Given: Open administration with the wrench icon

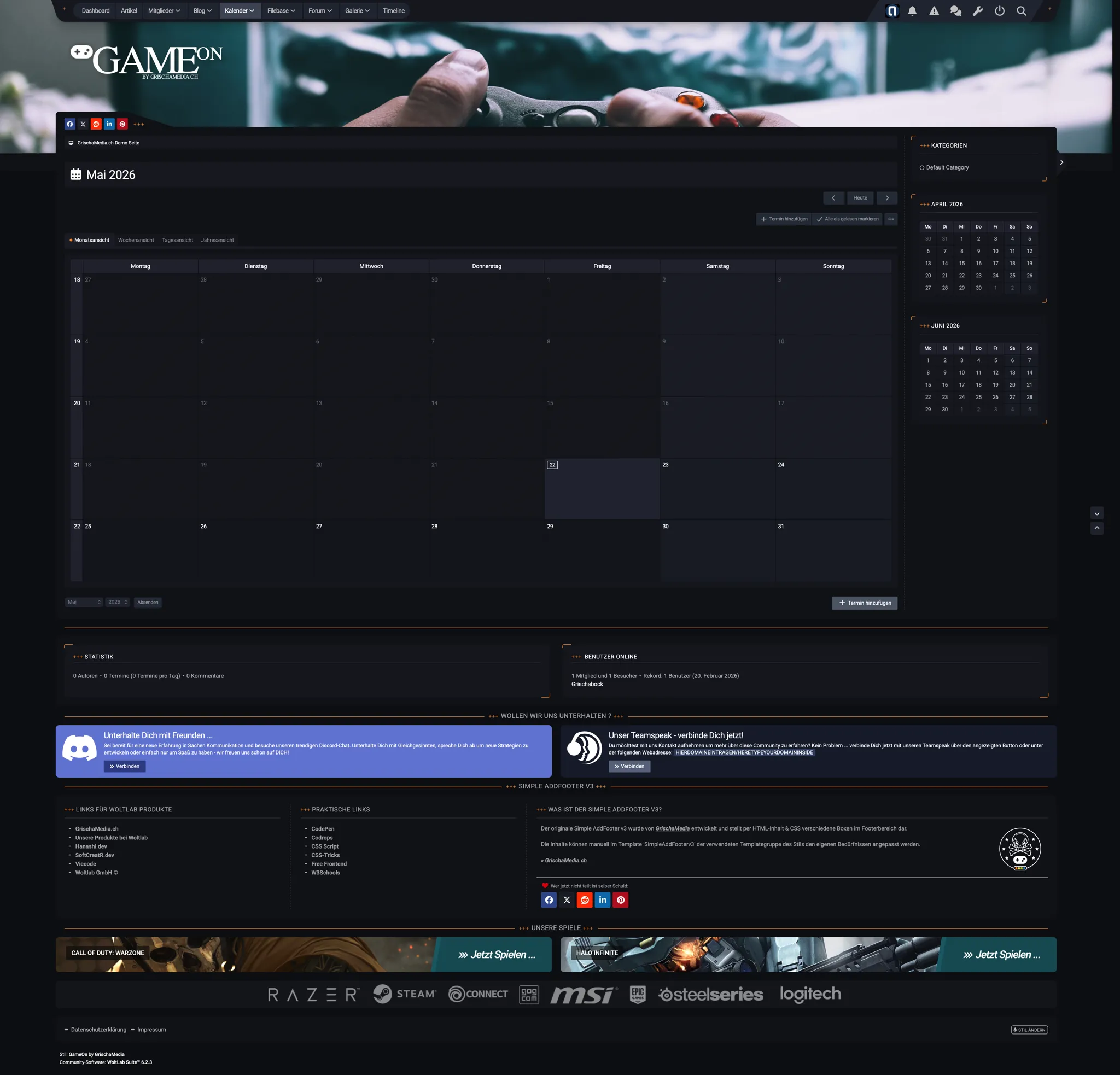Looking at the screenshot, I should [x=978, y=11].
